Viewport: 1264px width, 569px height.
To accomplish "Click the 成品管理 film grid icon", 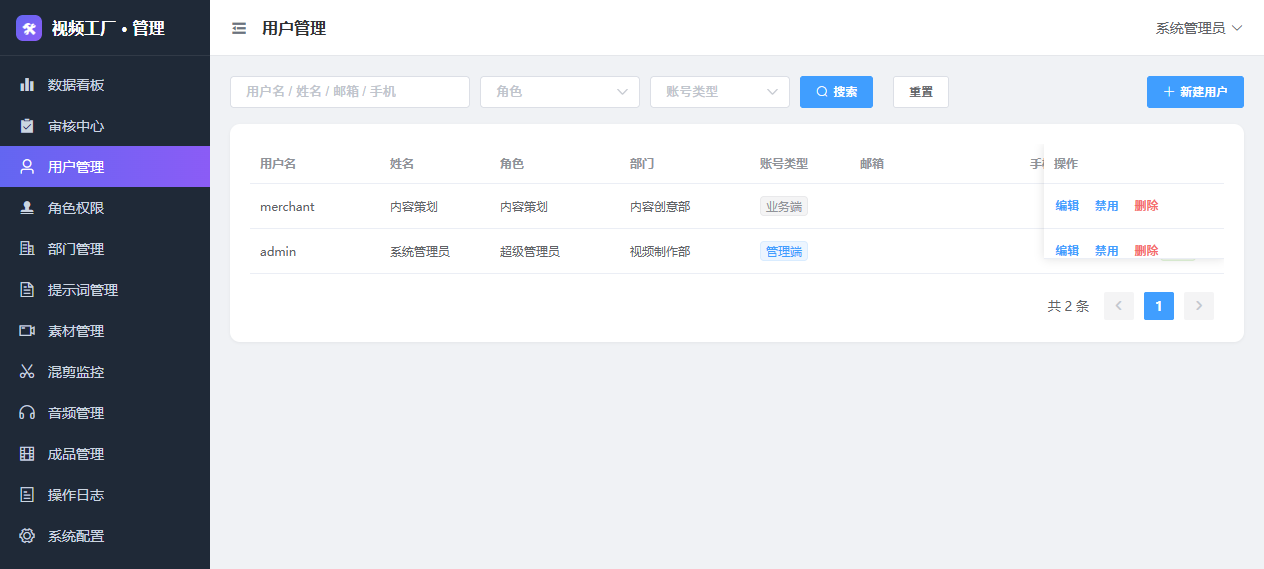I will [x=27, y=454].
